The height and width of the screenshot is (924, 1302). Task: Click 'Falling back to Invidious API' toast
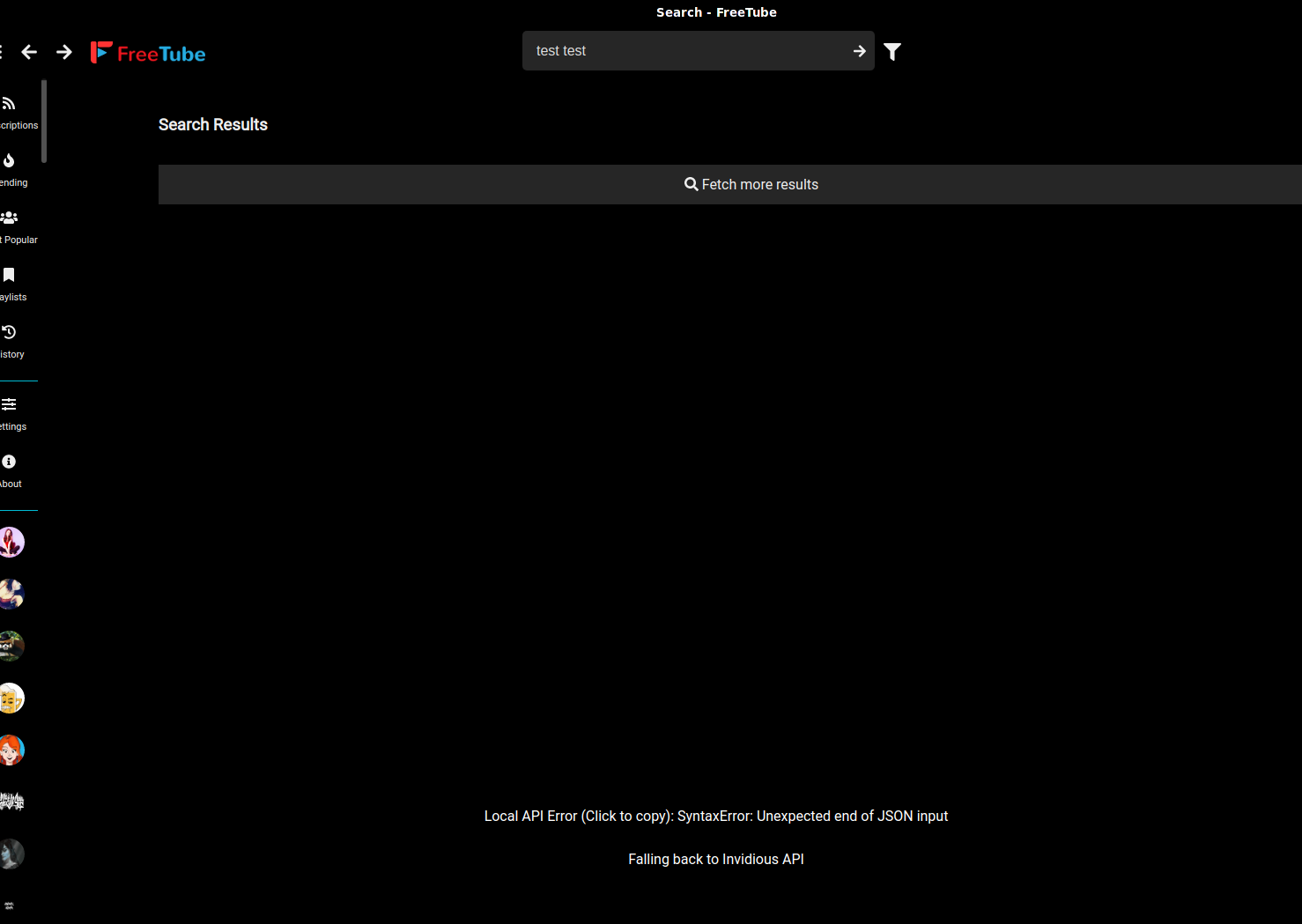coord(716,860)
